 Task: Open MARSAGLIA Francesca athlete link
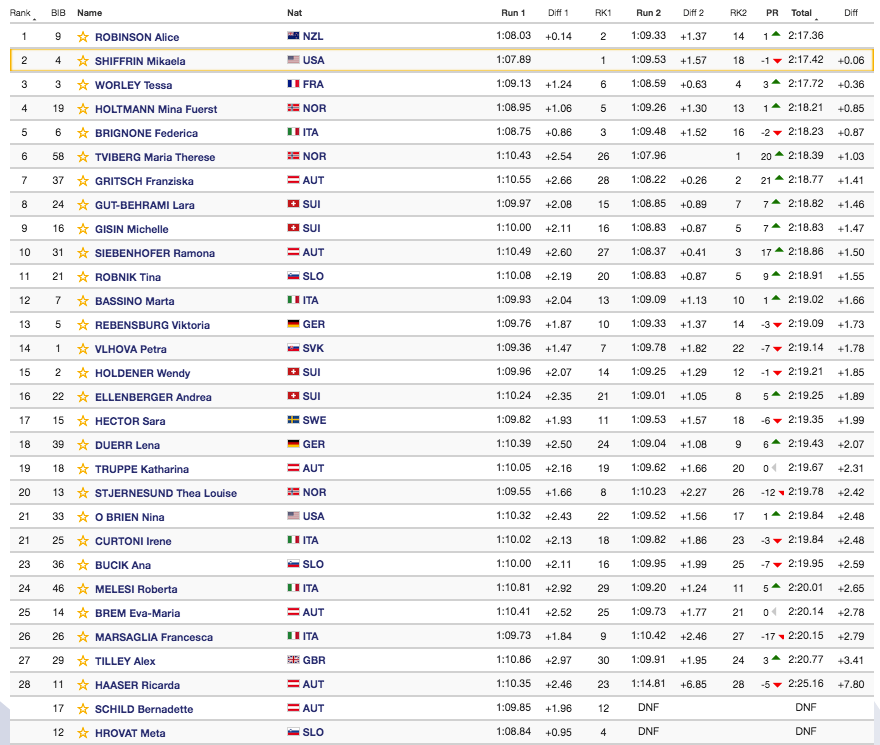pos(154,637)
